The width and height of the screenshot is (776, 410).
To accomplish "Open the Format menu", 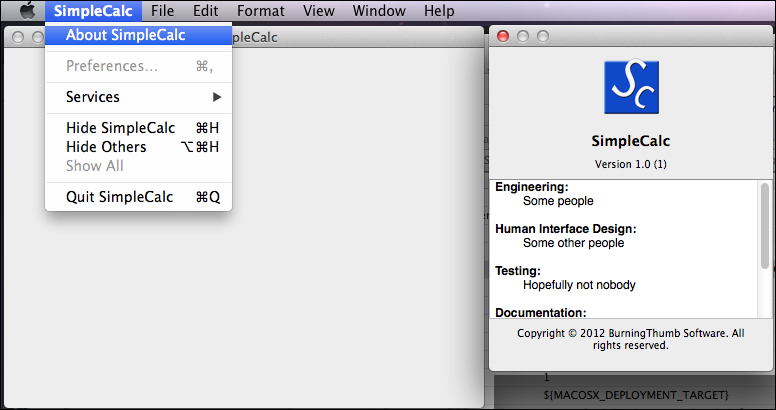I will coord(260,11).
